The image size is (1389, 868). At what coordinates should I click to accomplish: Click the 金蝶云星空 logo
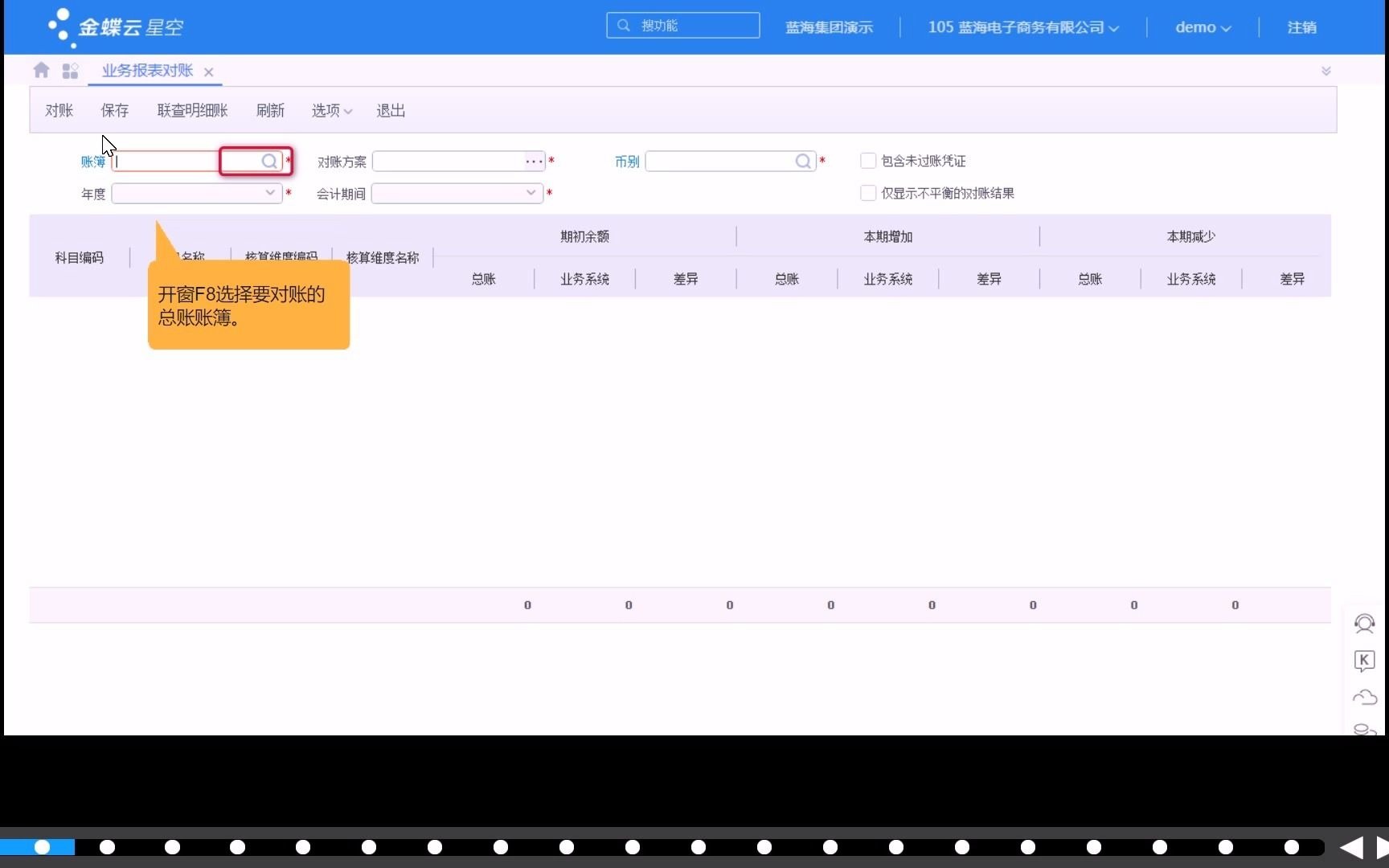(x=115, y=27)
